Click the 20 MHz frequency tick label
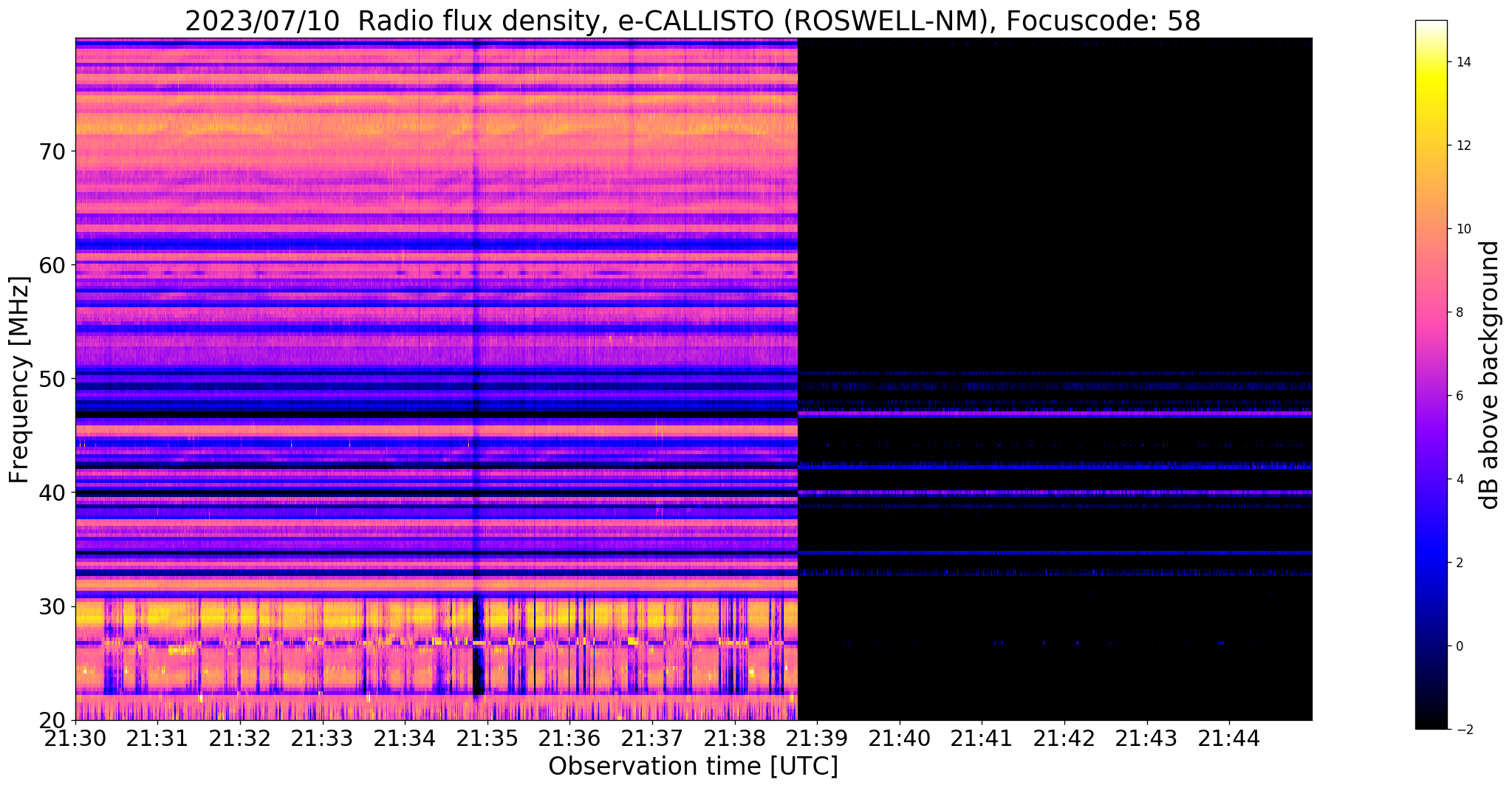This screenshot has height=788, width=1512. 51,720
